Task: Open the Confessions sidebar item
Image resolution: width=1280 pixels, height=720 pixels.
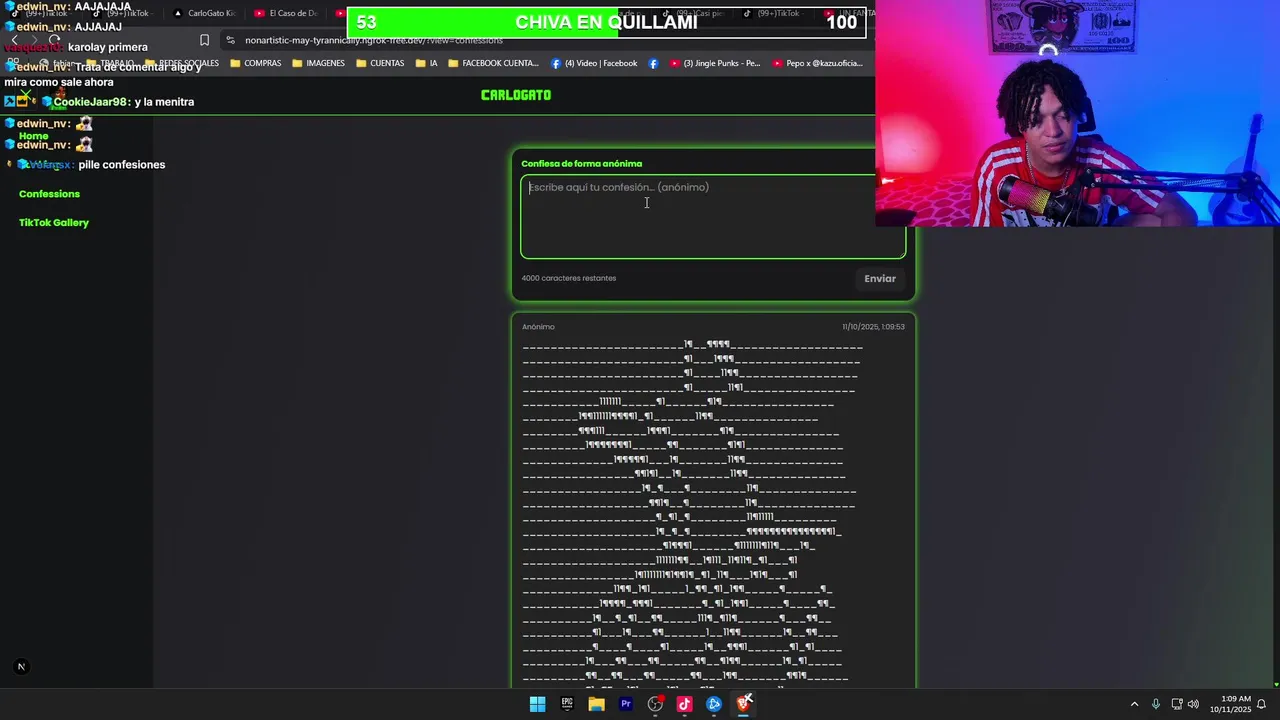Action: 49,194
